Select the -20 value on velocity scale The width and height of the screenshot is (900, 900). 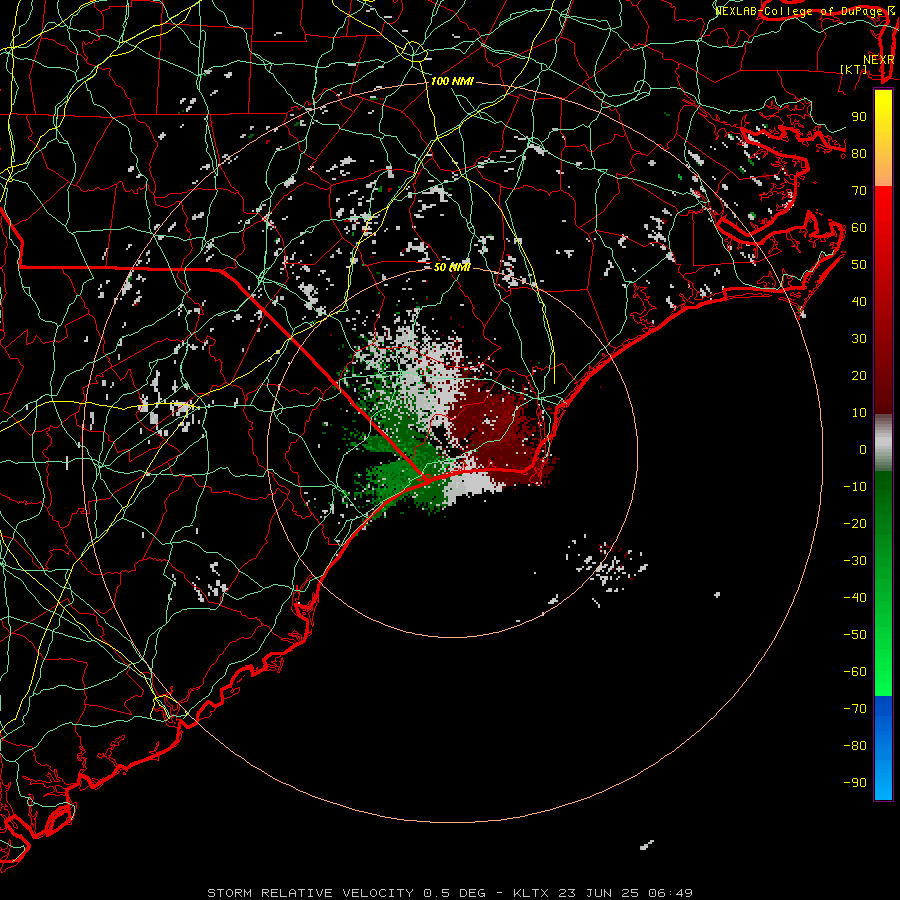pos(855,524)
